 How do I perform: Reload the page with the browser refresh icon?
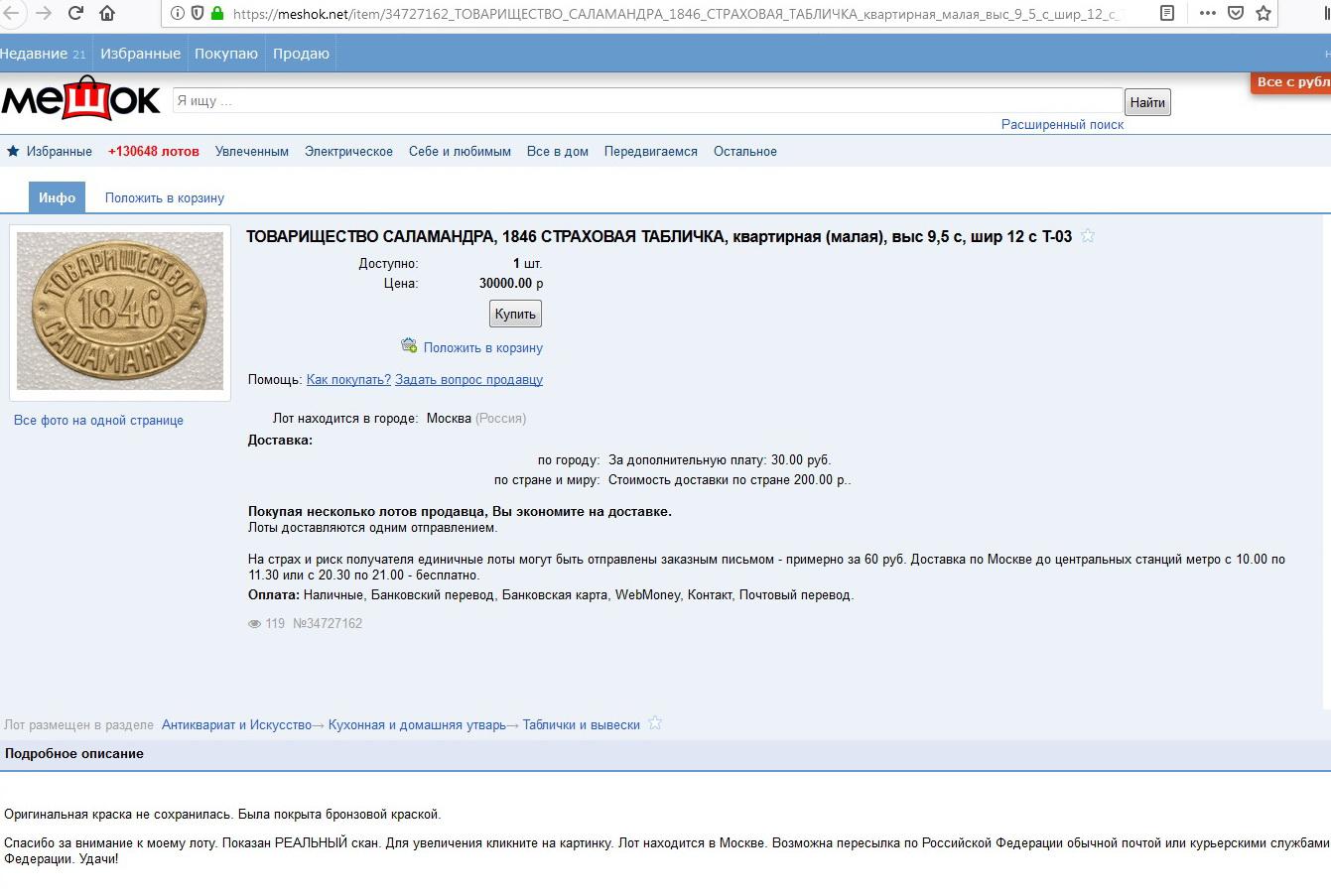click(75, 13)
